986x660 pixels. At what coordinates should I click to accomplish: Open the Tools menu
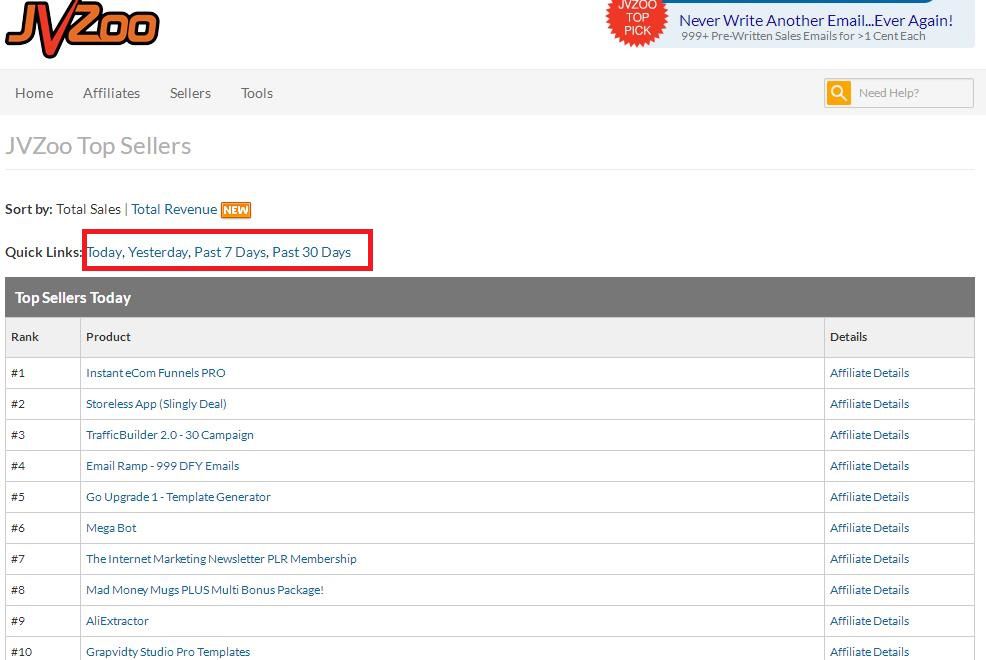(257, 93)
